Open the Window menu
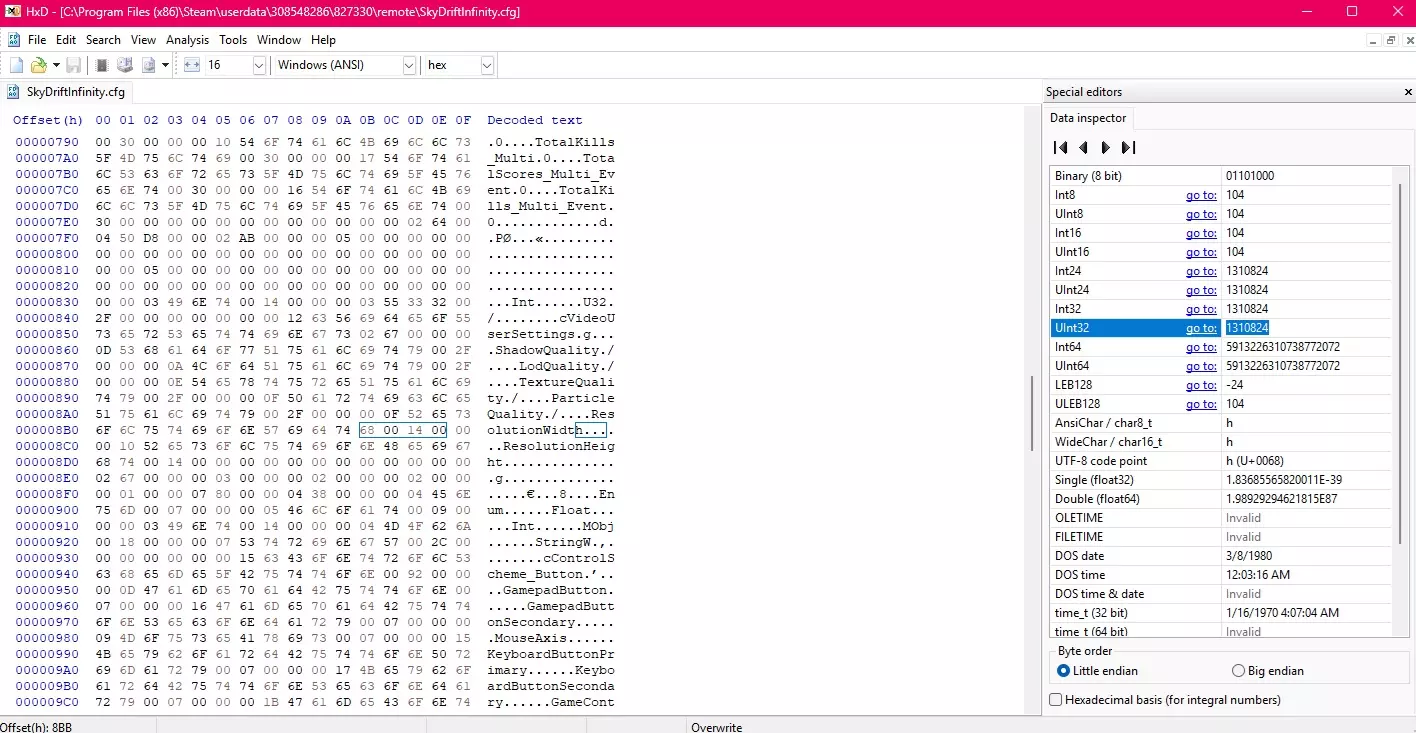The width and height of the screenshot is (1416, 733). click(x=279, y=40)
